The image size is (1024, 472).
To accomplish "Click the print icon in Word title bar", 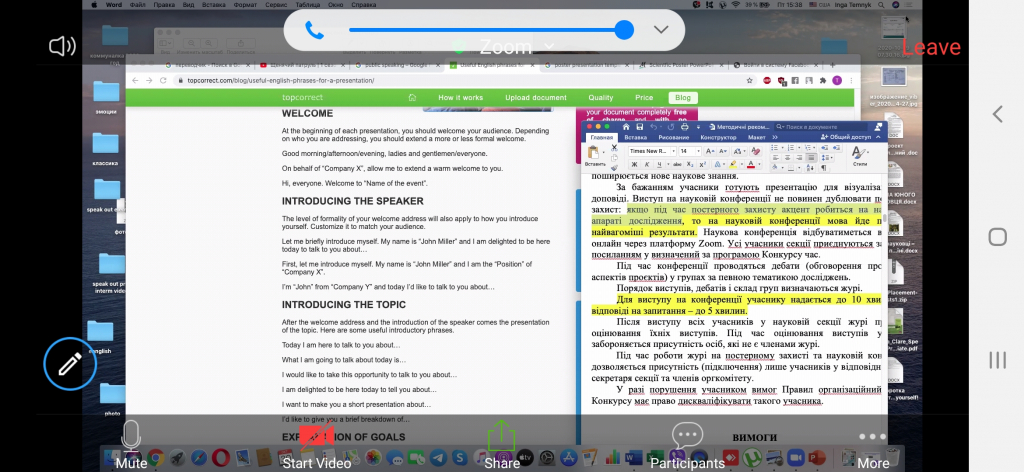I will click(684, 127).
